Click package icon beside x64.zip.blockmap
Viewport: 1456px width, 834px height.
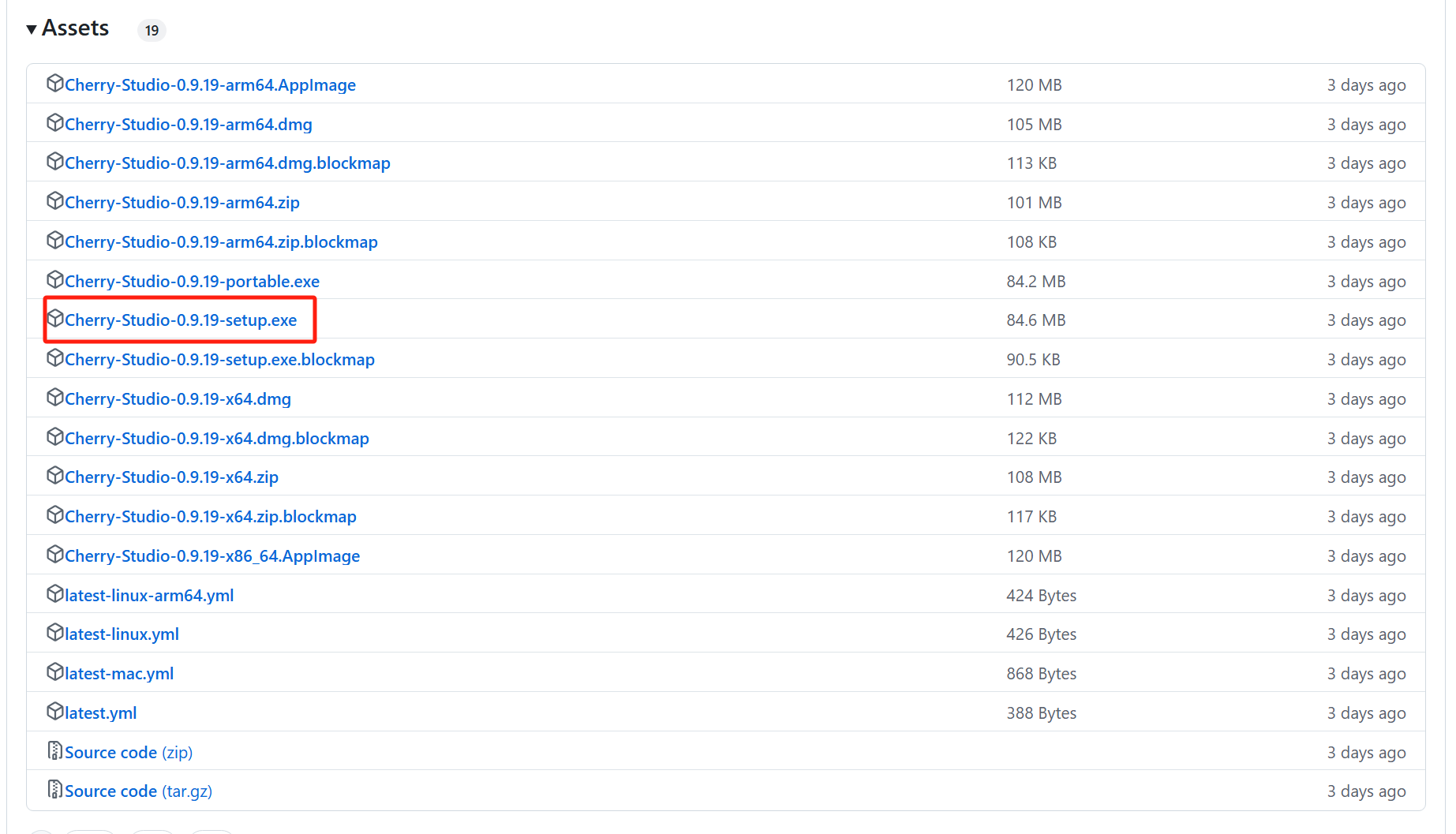coord(54,514)
